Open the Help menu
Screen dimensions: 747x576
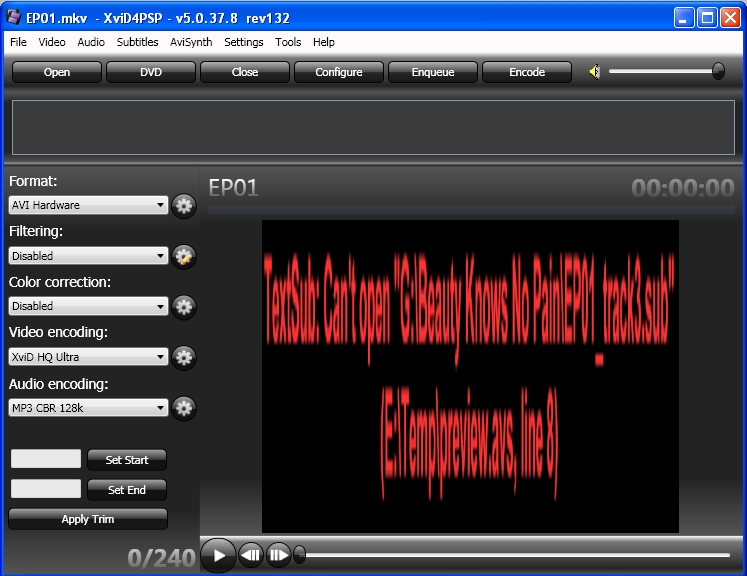(x=323, y=42)
